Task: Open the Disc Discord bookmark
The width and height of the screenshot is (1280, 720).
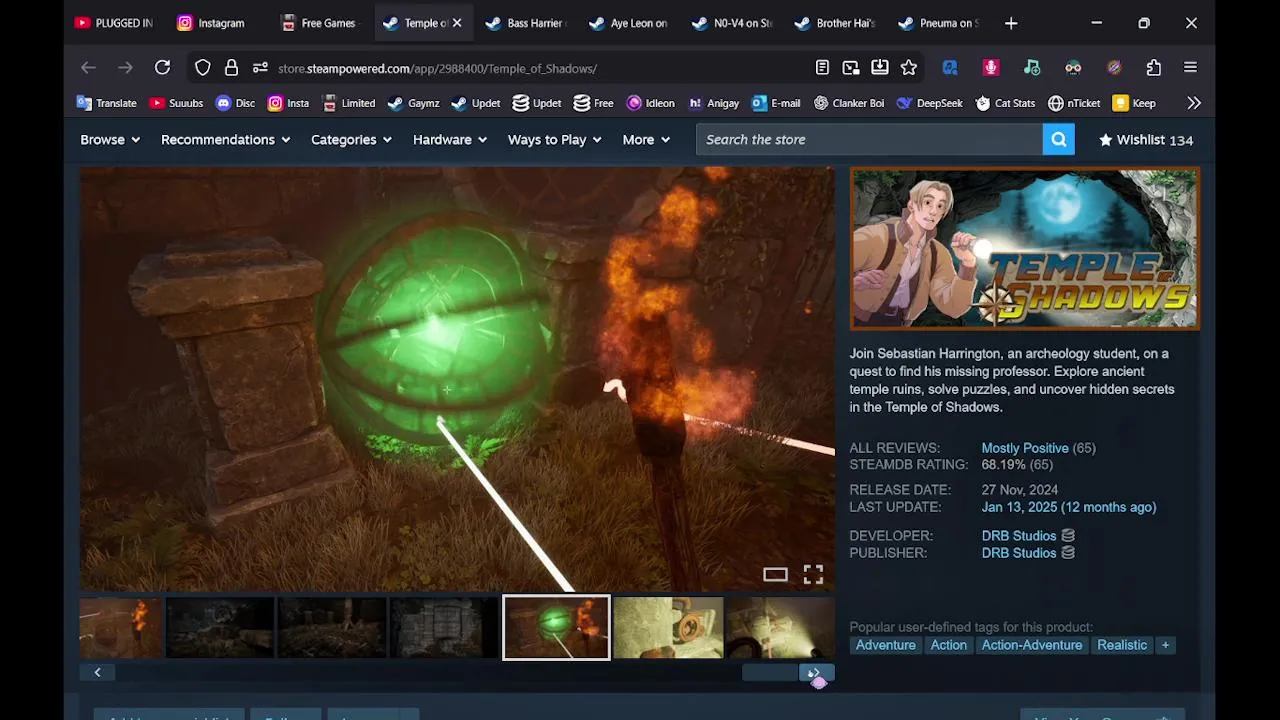Action: coord(235,103)
